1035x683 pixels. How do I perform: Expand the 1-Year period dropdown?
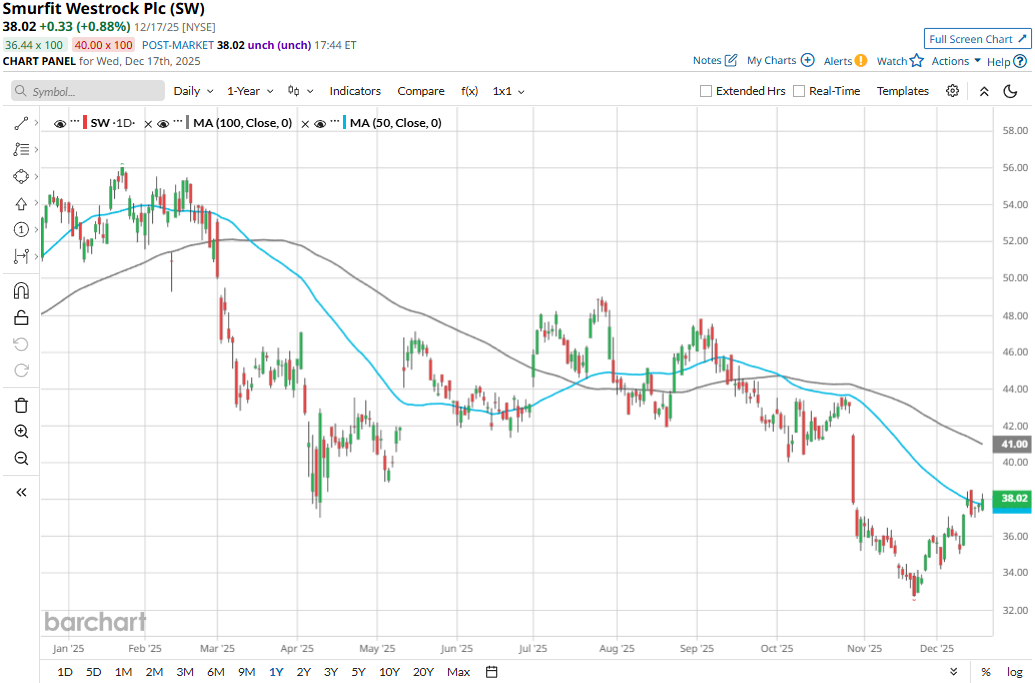click(x=249, y=91)
